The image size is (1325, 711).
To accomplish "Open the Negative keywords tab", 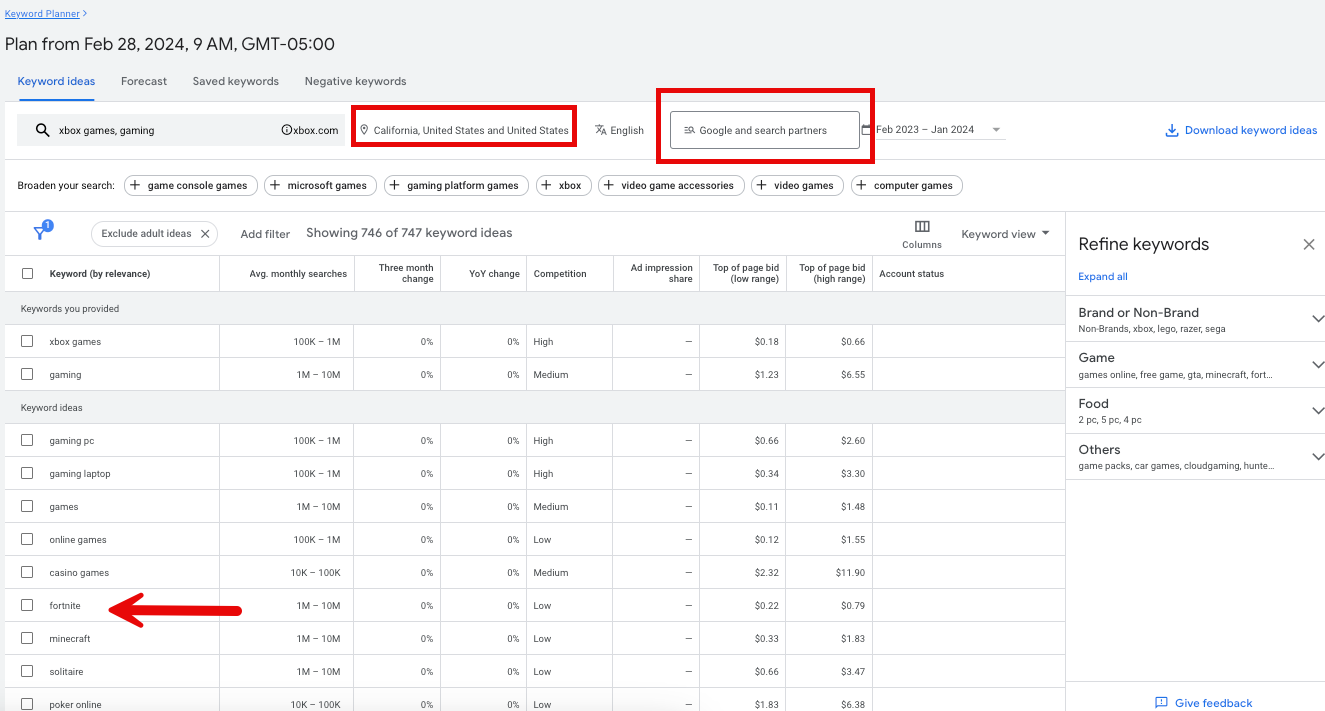I will pos(355,81).
